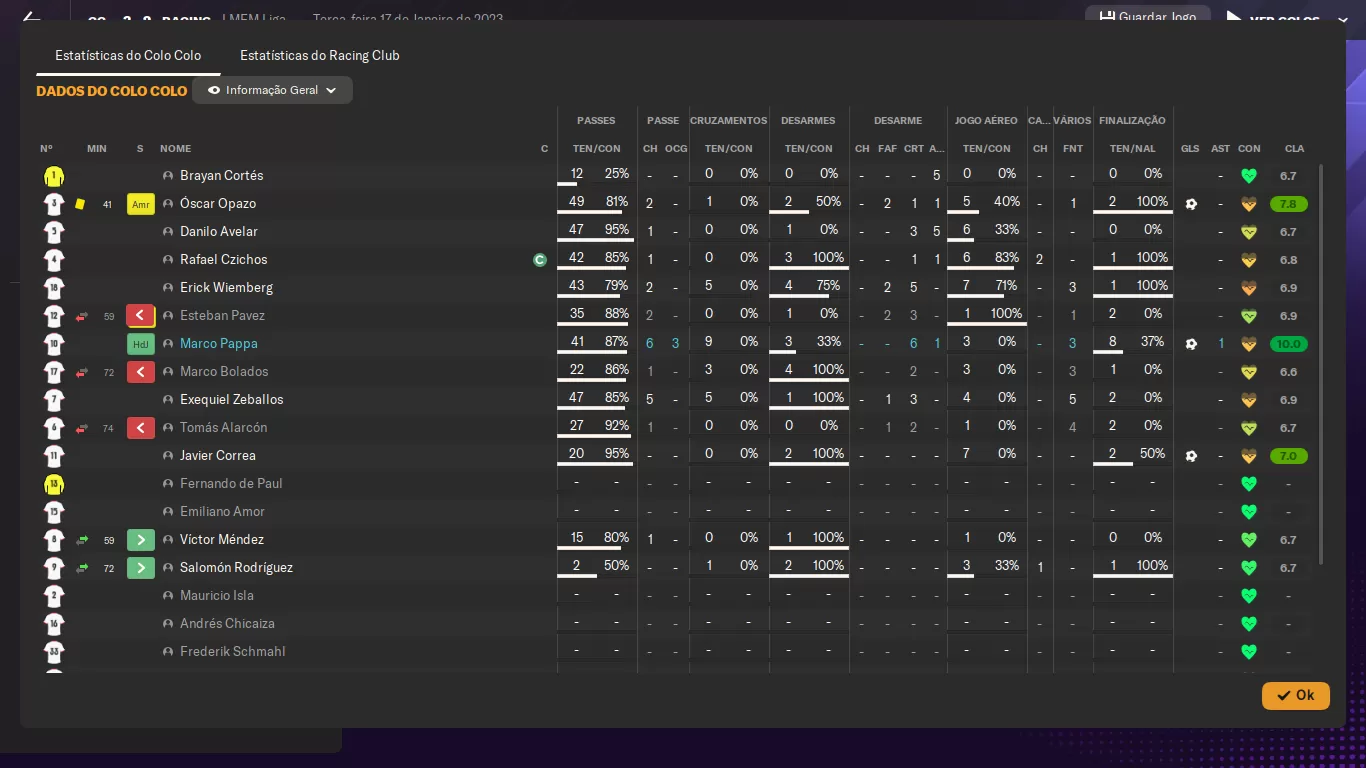Screen dimensions: 1366x768
Task: Click the Guardar Jogo button
Action: pos(1147,17)
